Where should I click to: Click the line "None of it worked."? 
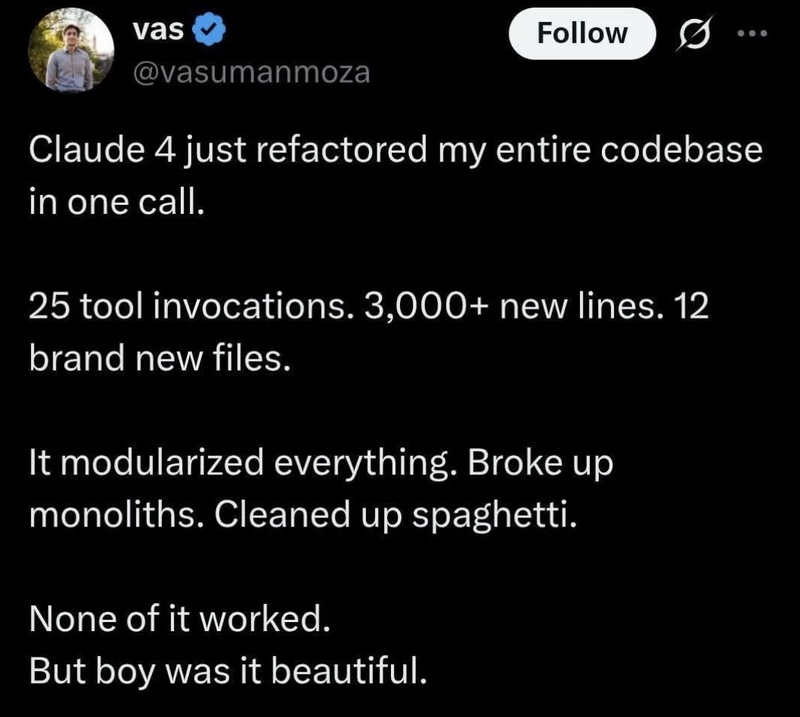click(180, 619)
